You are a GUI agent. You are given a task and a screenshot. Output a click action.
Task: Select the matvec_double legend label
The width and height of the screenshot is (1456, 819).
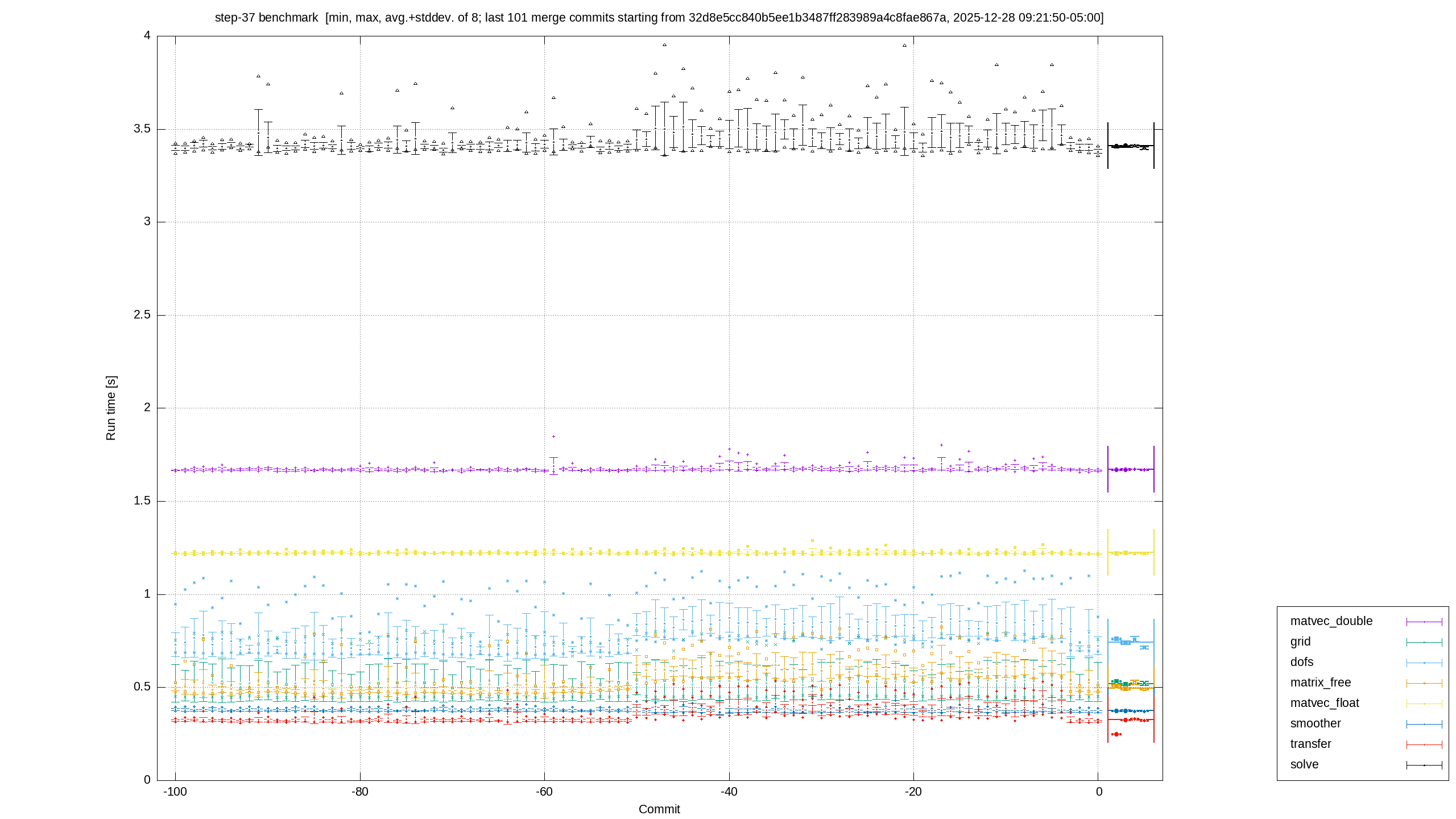click(1331, 622)
